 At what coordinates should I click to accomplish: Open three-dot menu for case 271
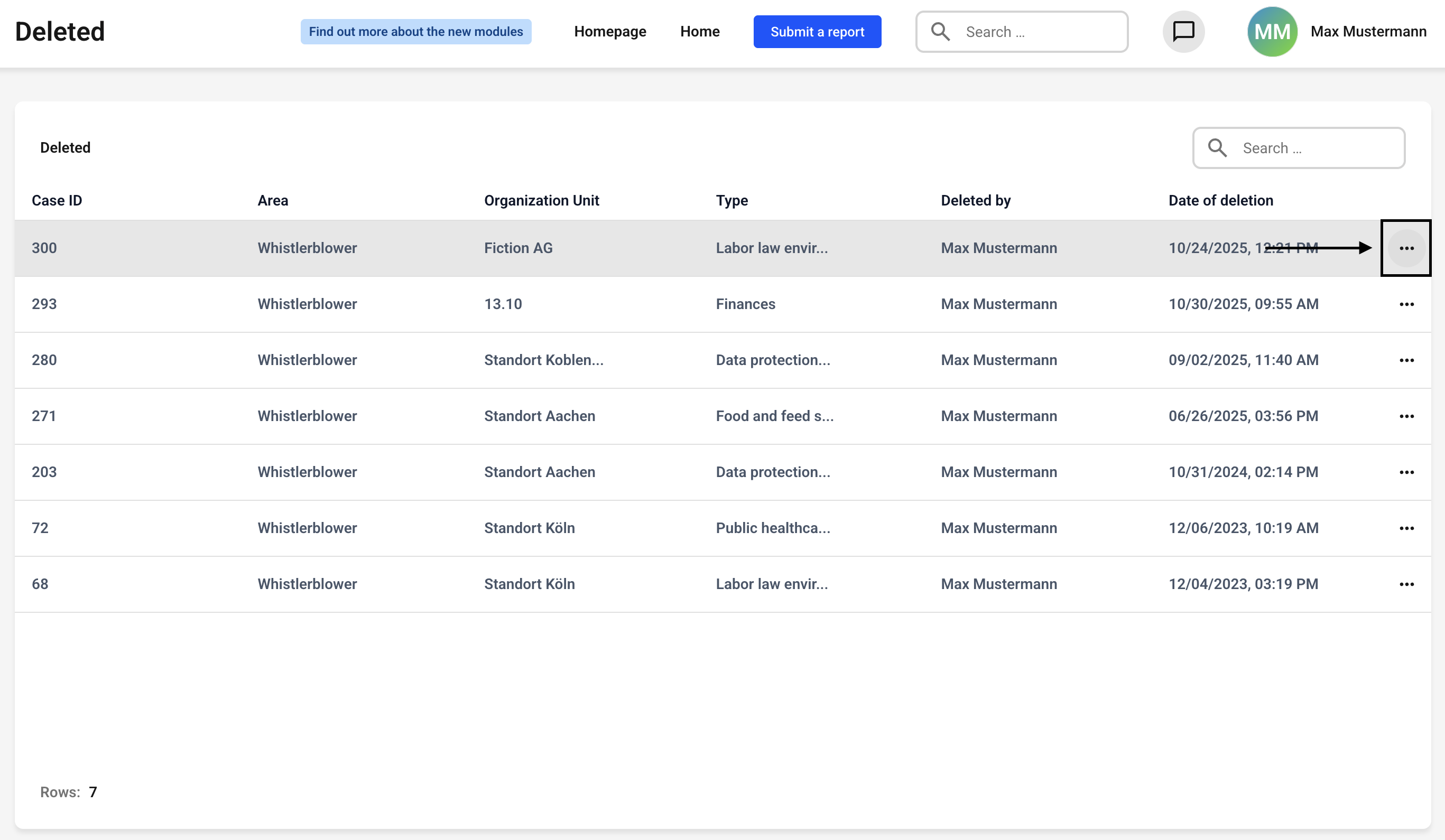pos(1406,416)
